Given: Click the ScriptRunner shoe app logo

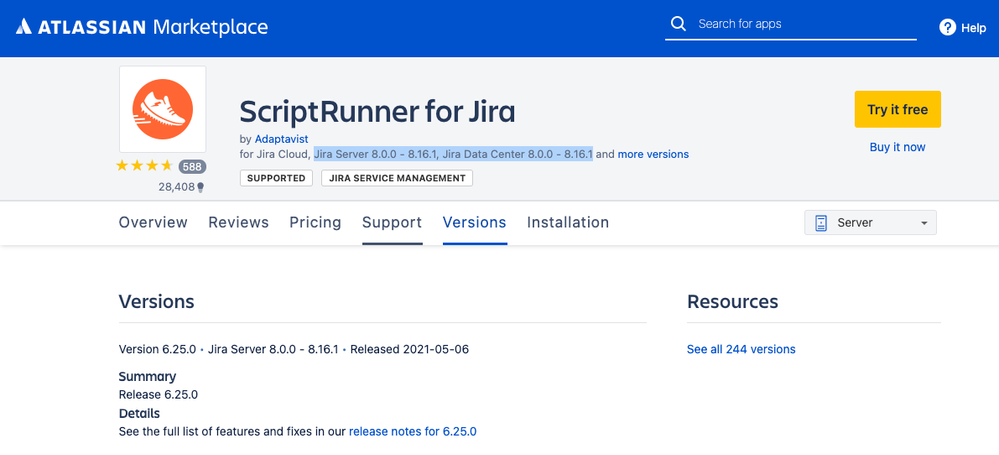Looking at the screenshot, I should [x=162, y=108].
